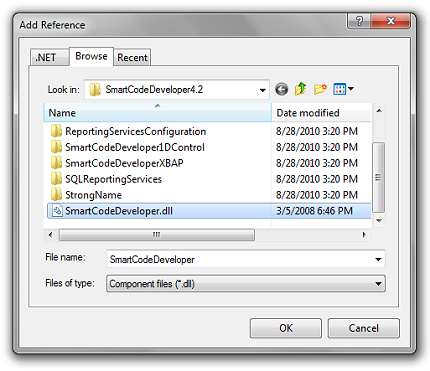The height and width of the screenshot is (371, 430).
Task: Switch to the .NET tab
Action: pos(49,57)
